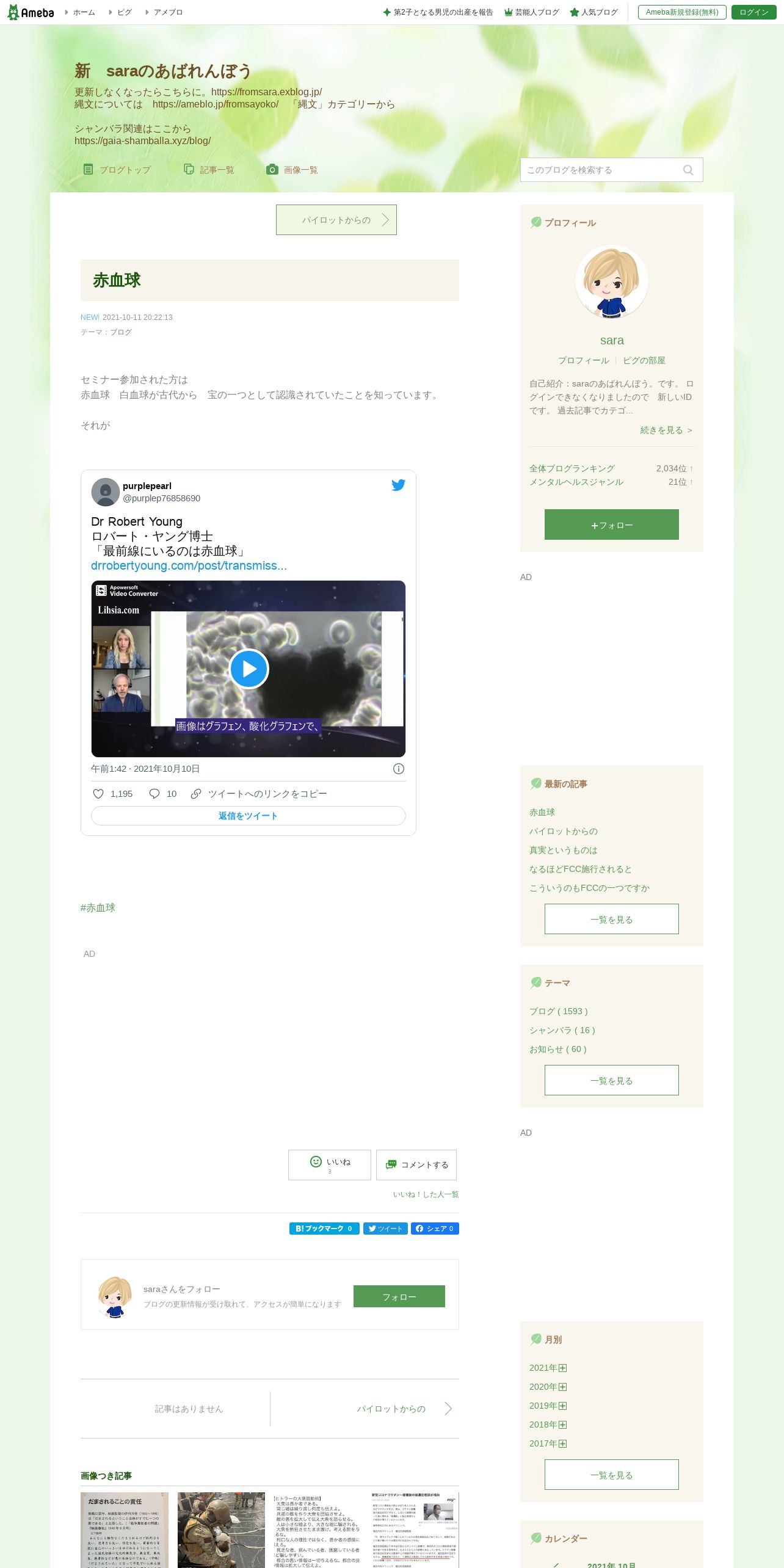Open なるほどFCC施行されると recent article
The width and height of the screenshot is (784, 1568).
tap(581, 869)
